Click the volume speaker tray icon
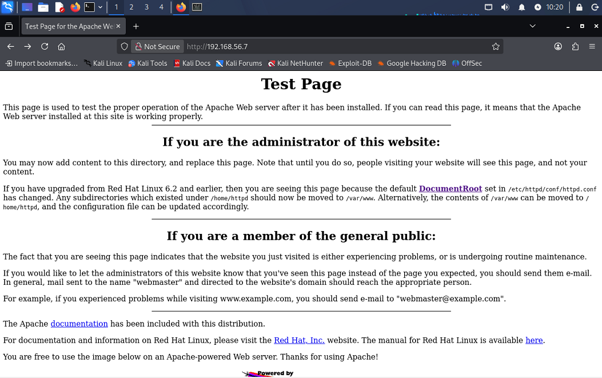This screenshot has width=602, height=378. coord(505,7)
